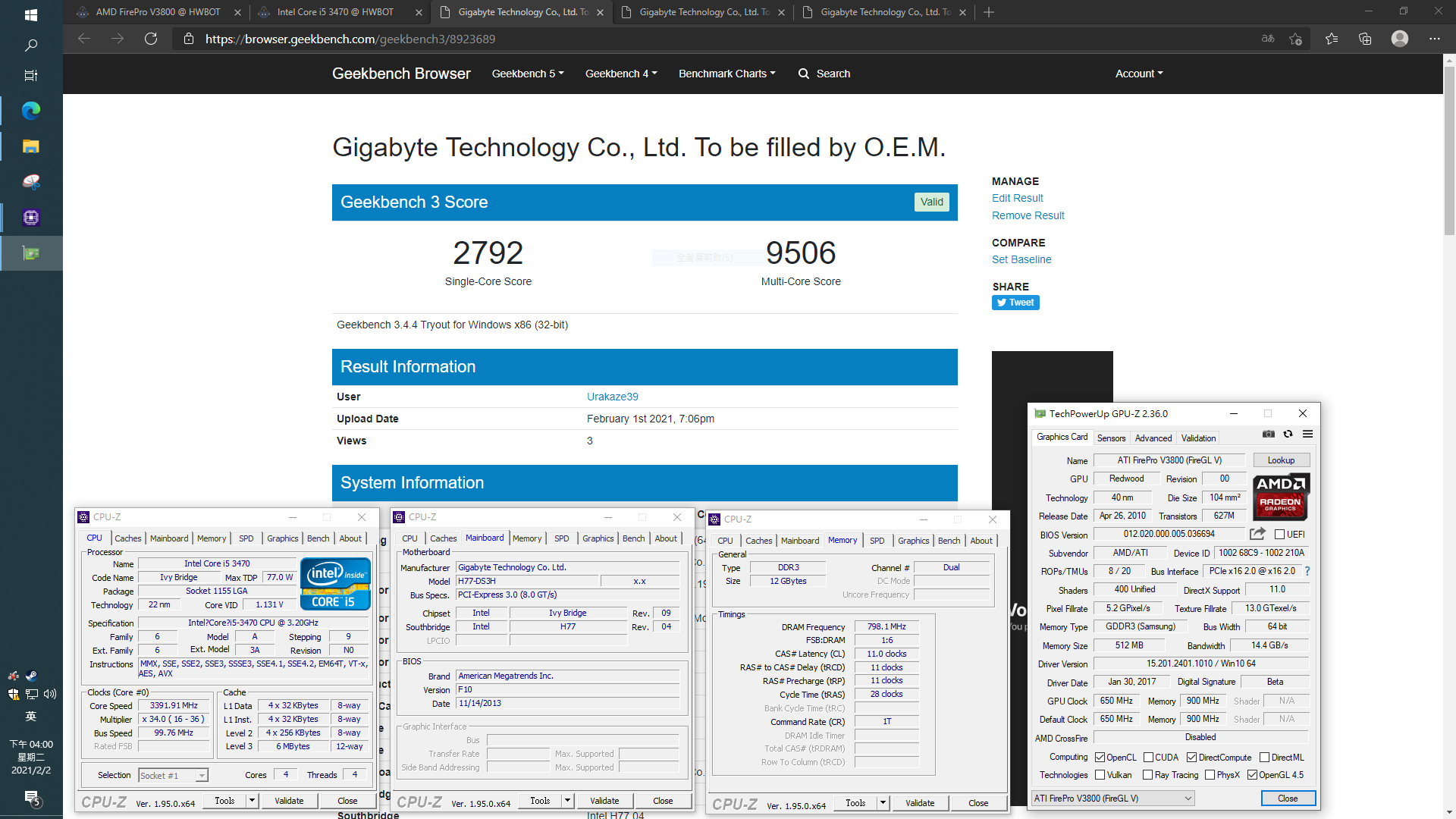Click the Remove Result link
The height and width of the screenshot is (819, 1456).
point(1028,215)
